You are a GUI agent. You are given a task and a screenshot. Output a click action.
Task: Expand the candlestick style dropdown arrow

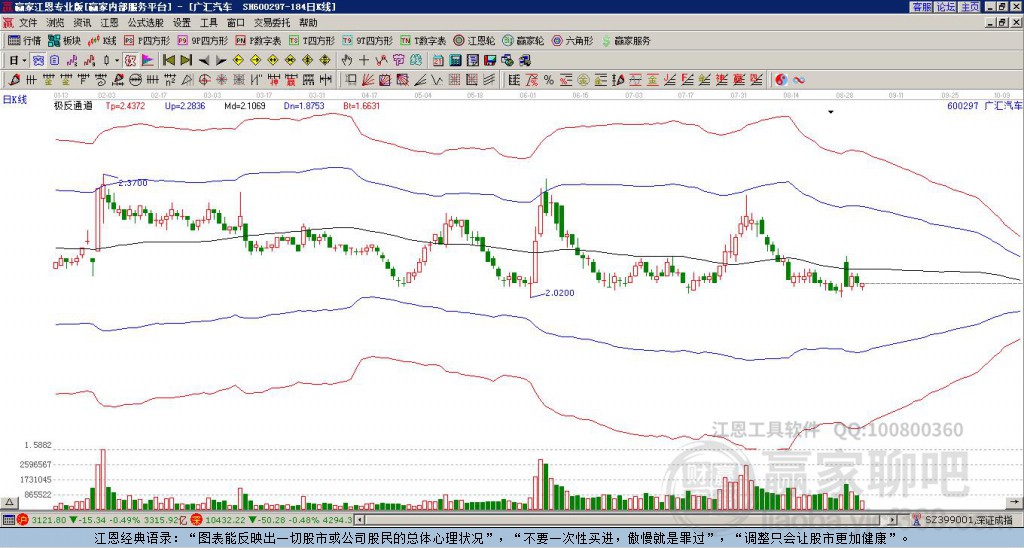pos(117,61)
